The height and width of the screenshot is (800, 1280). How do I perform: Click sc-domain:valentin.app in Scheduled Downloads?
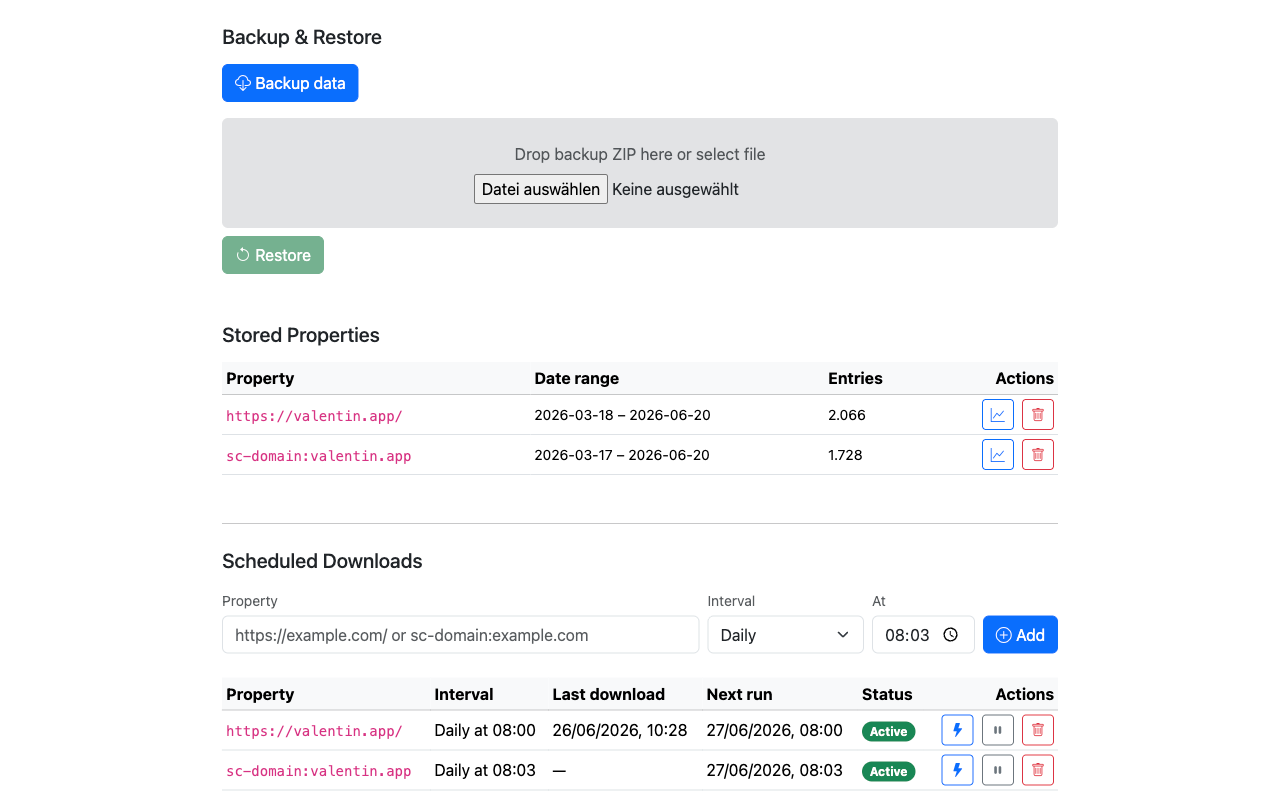319,771
